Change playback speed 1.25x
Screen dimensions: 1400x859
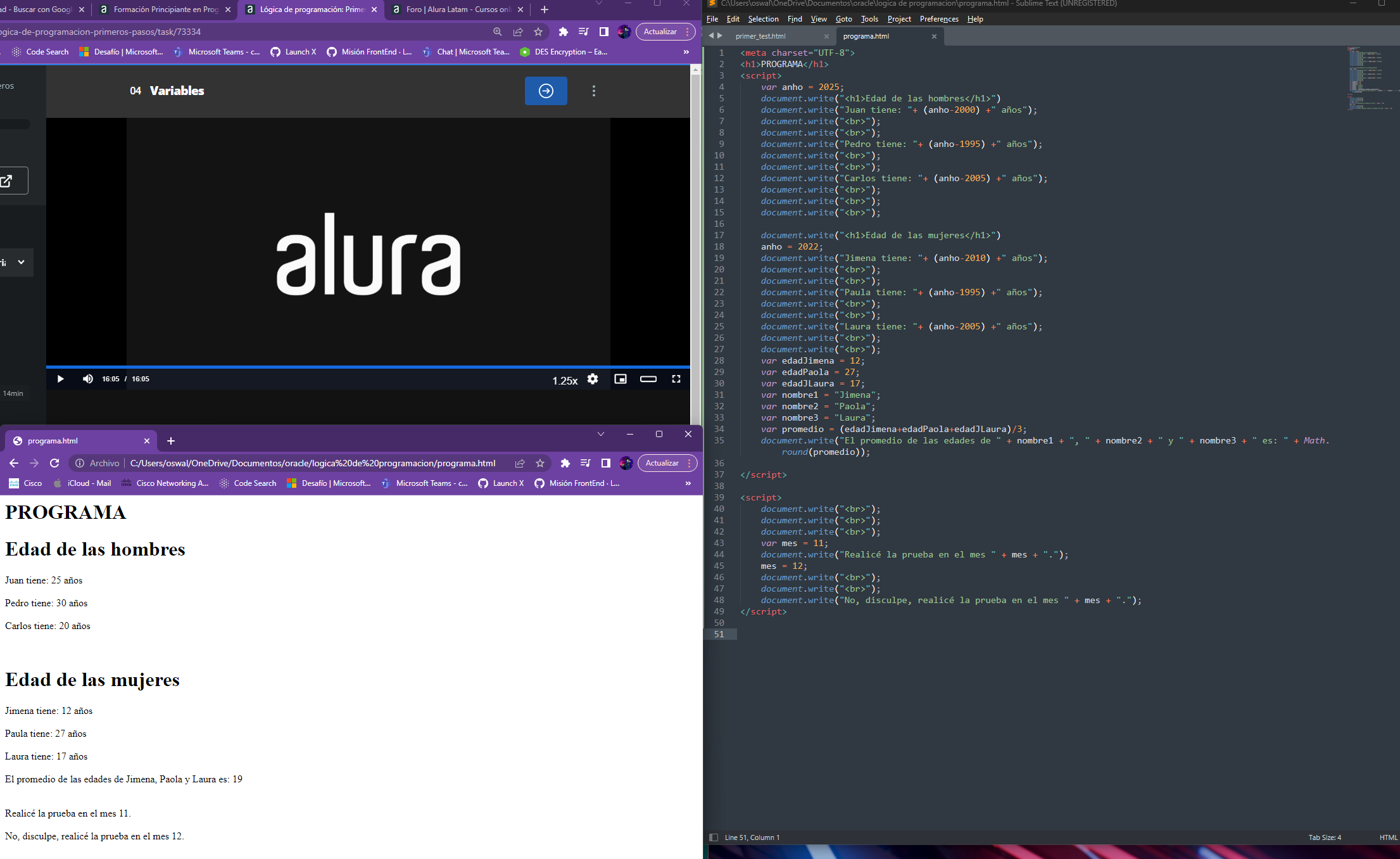pos(565,380)
